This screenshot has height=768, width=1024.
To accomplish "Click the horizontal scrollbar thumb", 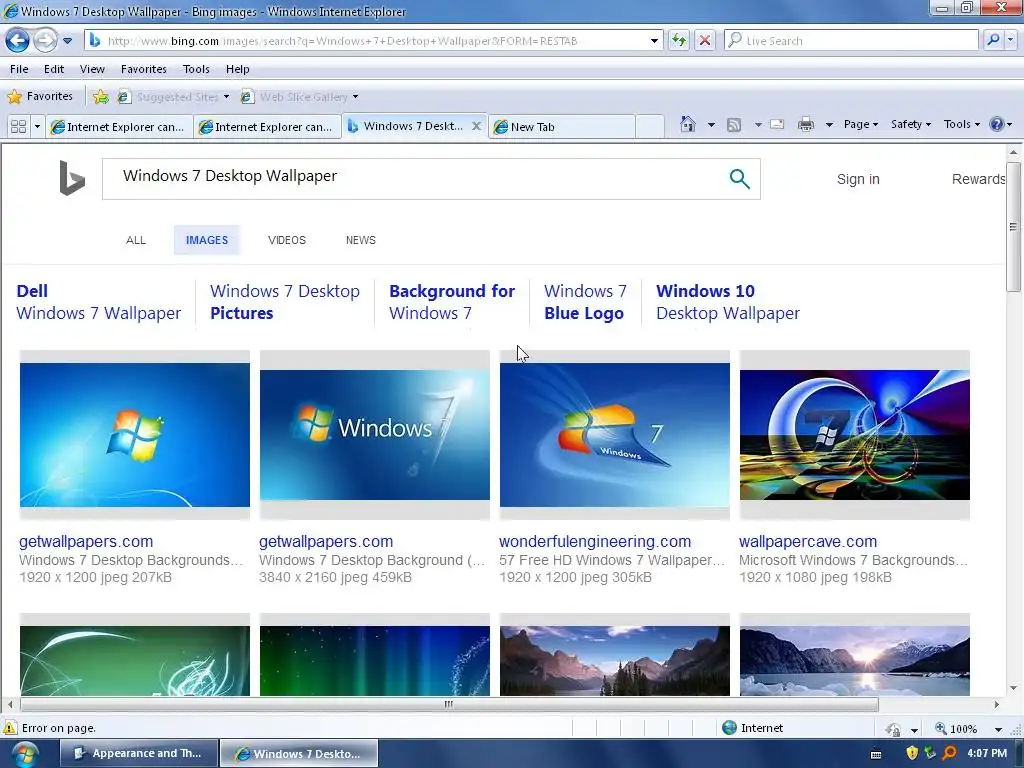I will click(449, 704).
